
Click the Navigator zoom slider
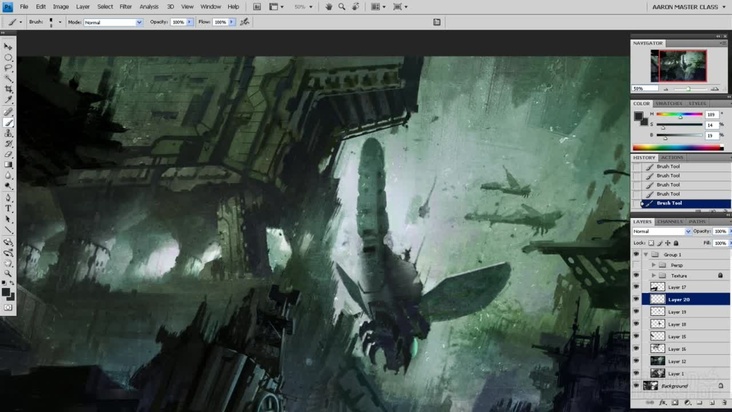tap(689, 89)
